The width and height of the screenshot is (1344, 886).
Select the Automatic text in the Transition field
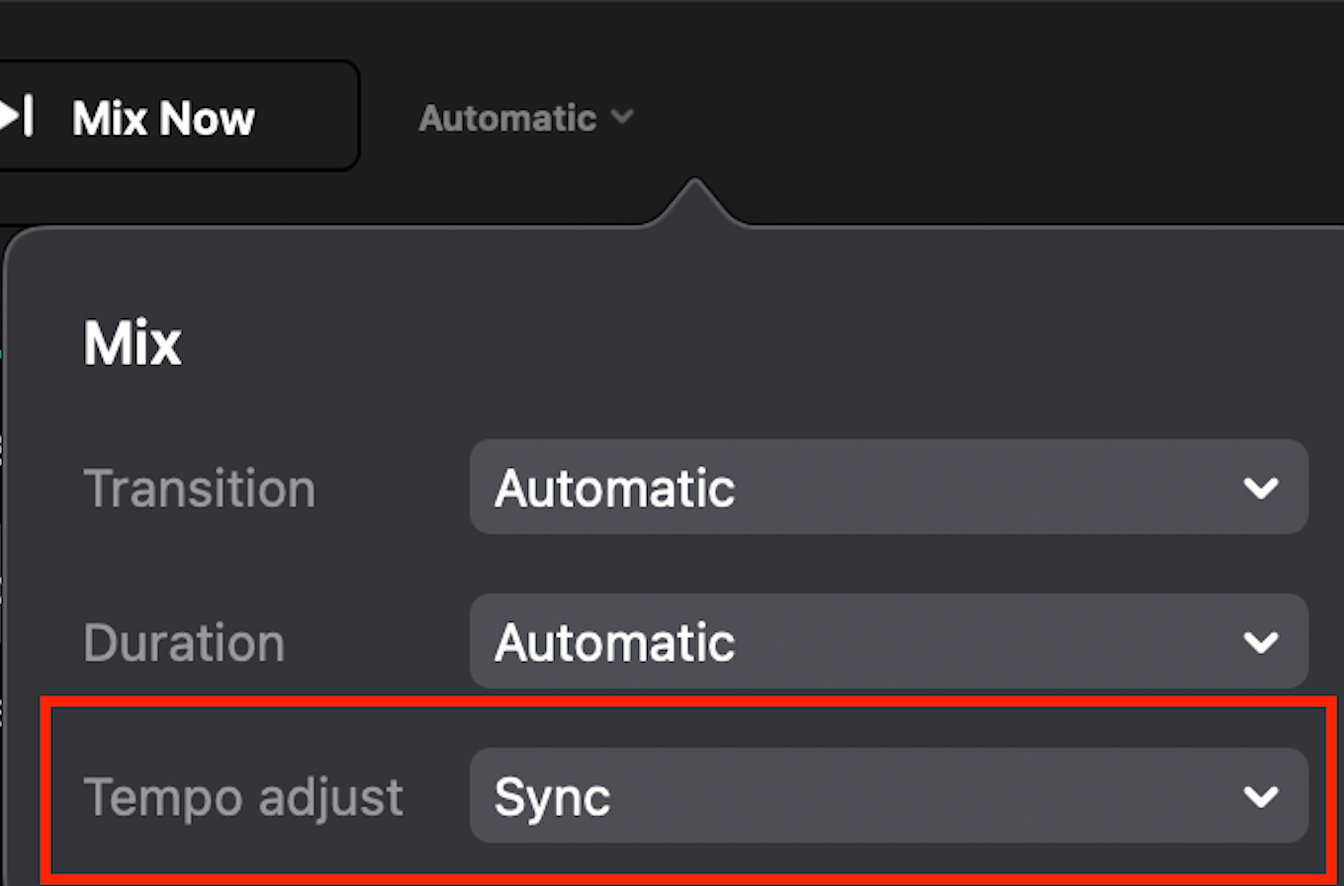point(615,488)
